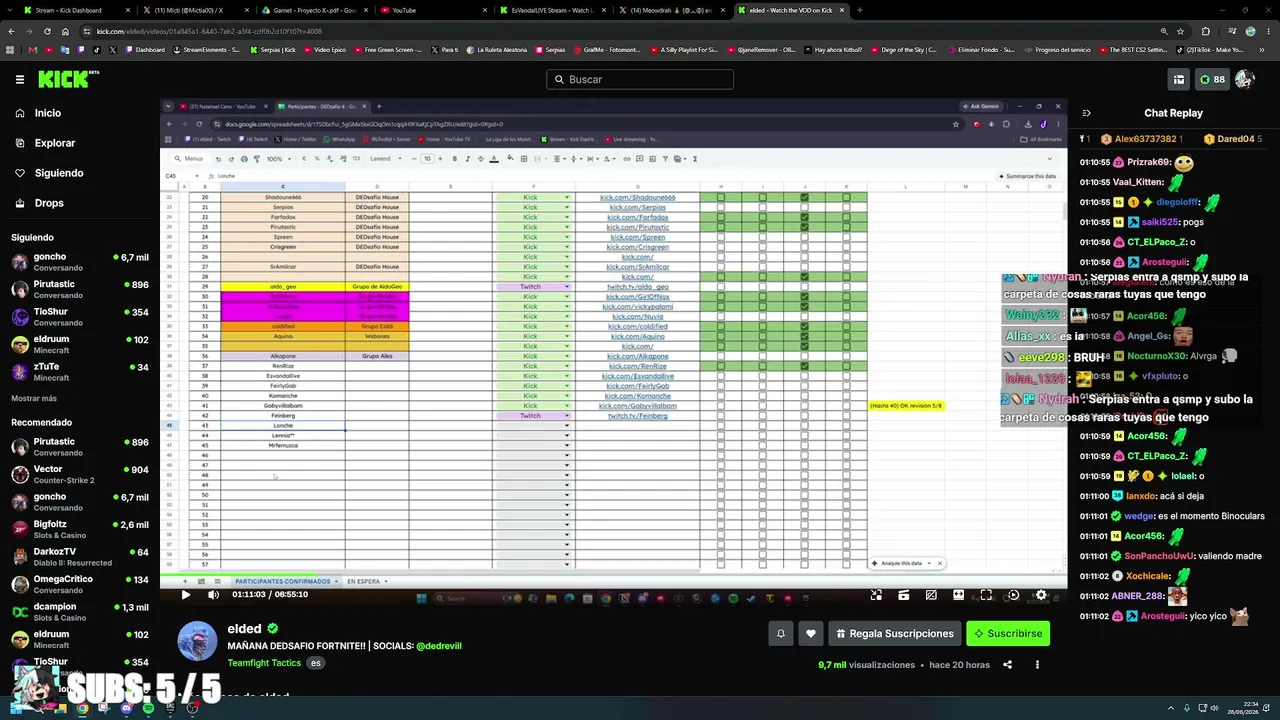Open zTuTe channel in the sidebar
This screenshot has height=720, width=1280.
click(x=80, y=372)
